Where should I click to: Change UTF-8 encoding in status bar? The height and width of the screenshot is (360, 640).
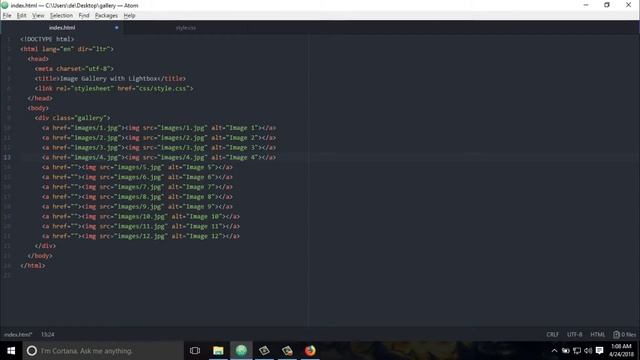click(574, 334)
